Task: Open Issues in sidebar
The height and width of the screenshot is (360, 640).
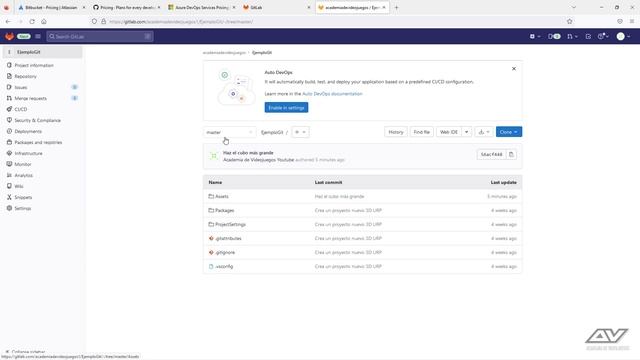Action: (21, 87)
